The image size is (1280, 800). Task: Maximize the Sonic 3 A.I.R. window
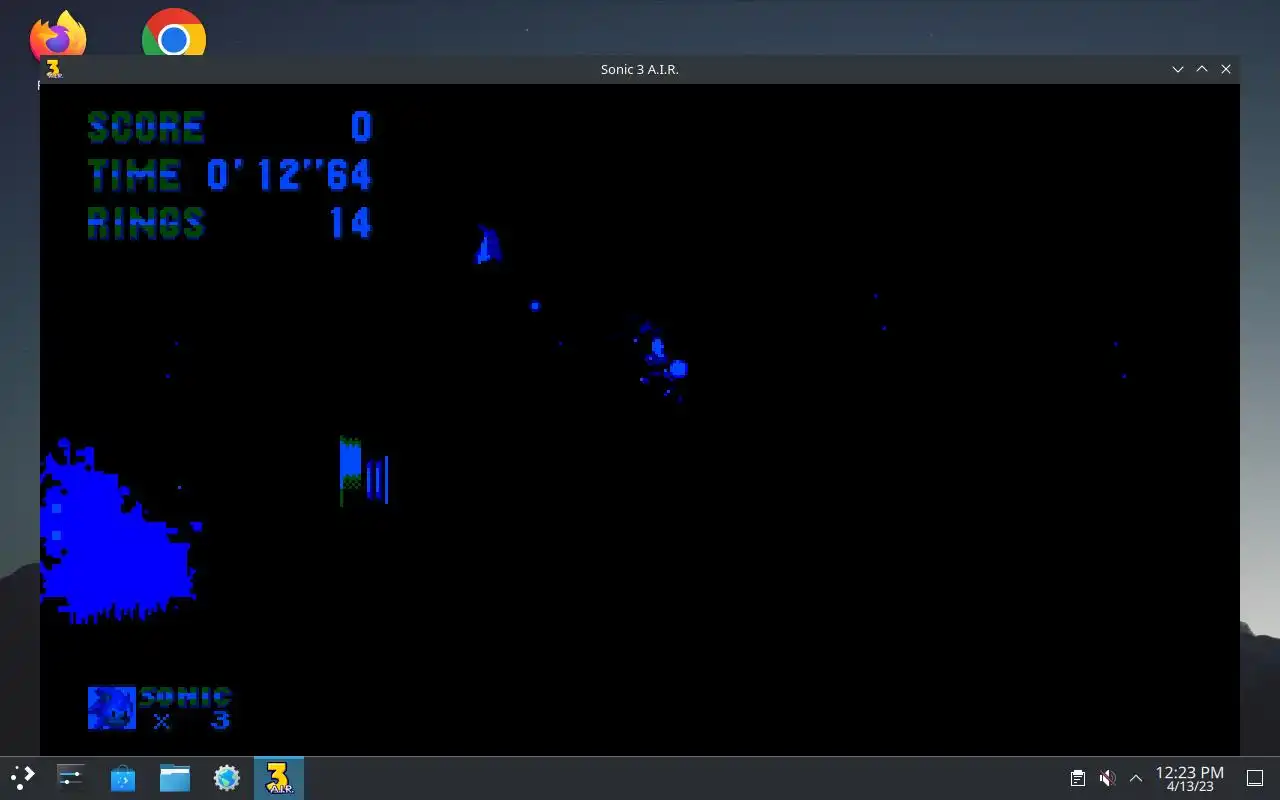(1202, 69)
